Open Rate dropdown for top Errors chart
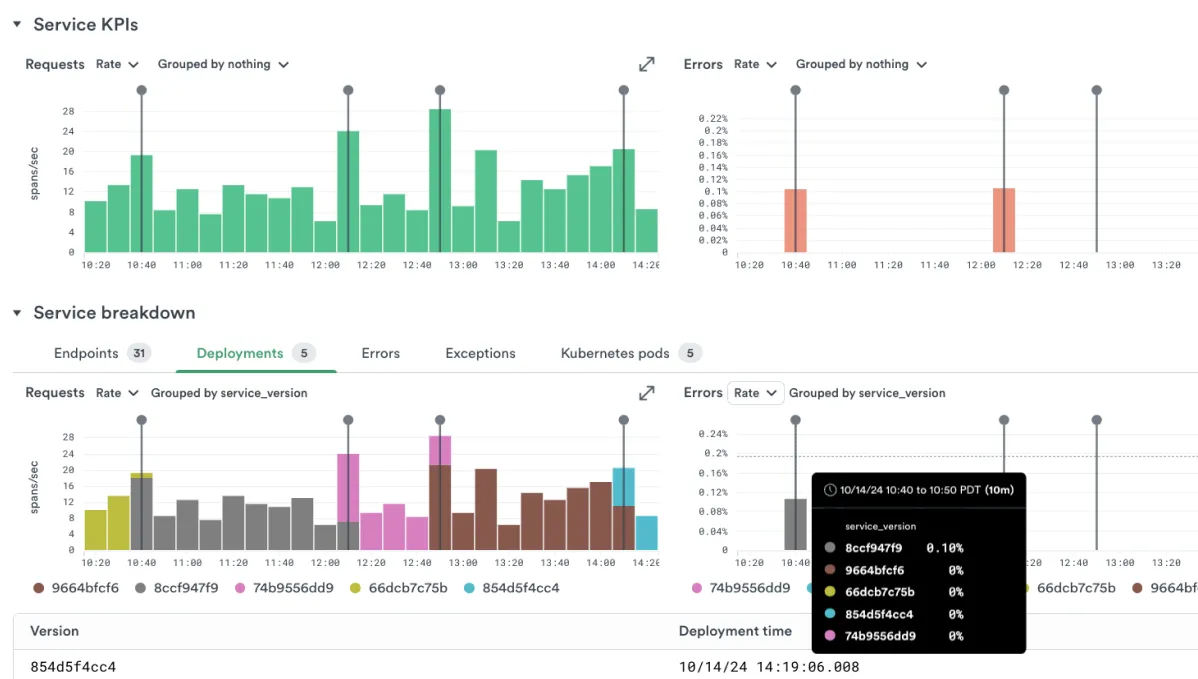This screenshot has width=1198, height=679. point(755,64)
